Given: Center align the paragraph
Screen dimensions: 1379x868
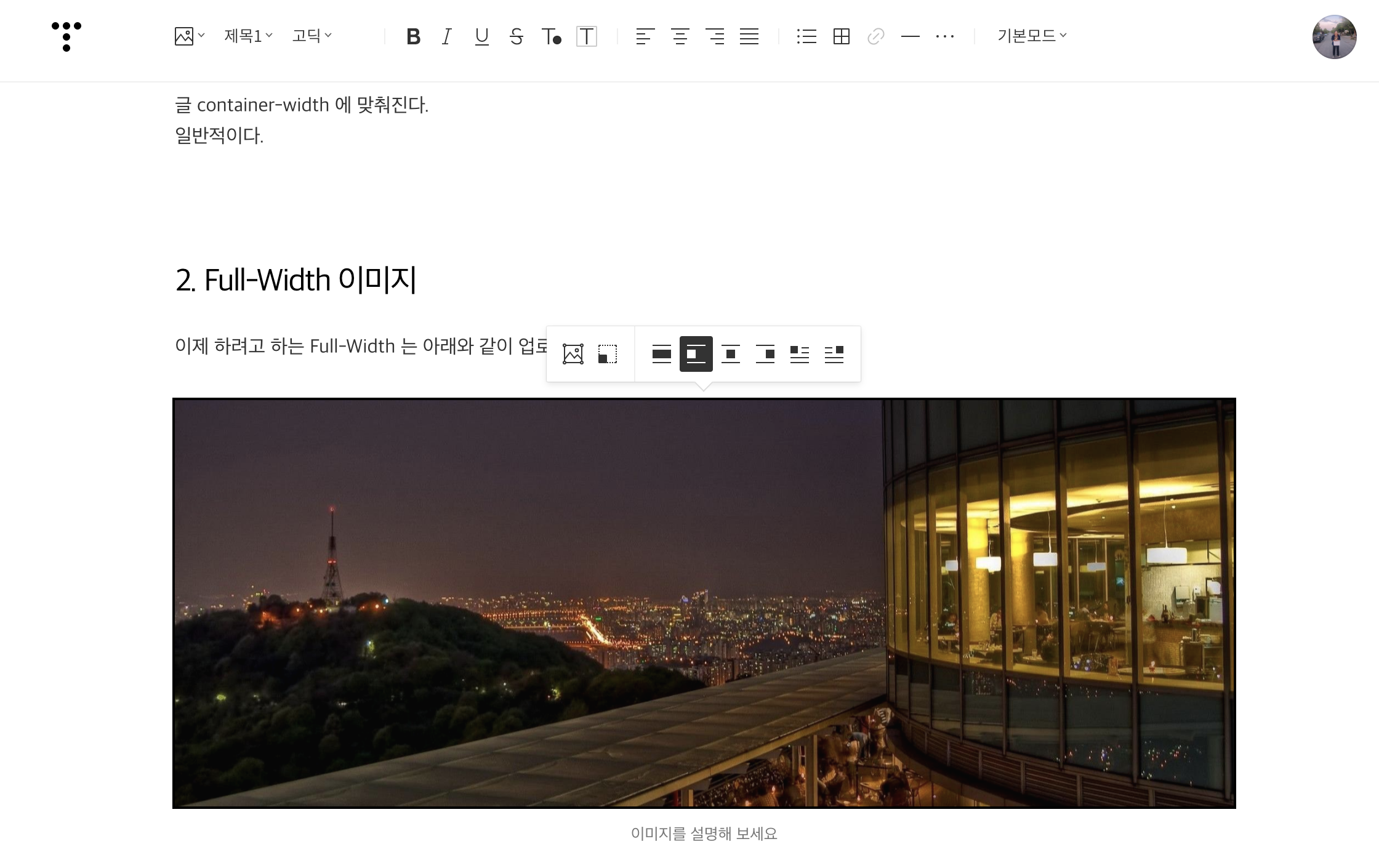Looking at the screenshot, I should click(x=680, y=37).
